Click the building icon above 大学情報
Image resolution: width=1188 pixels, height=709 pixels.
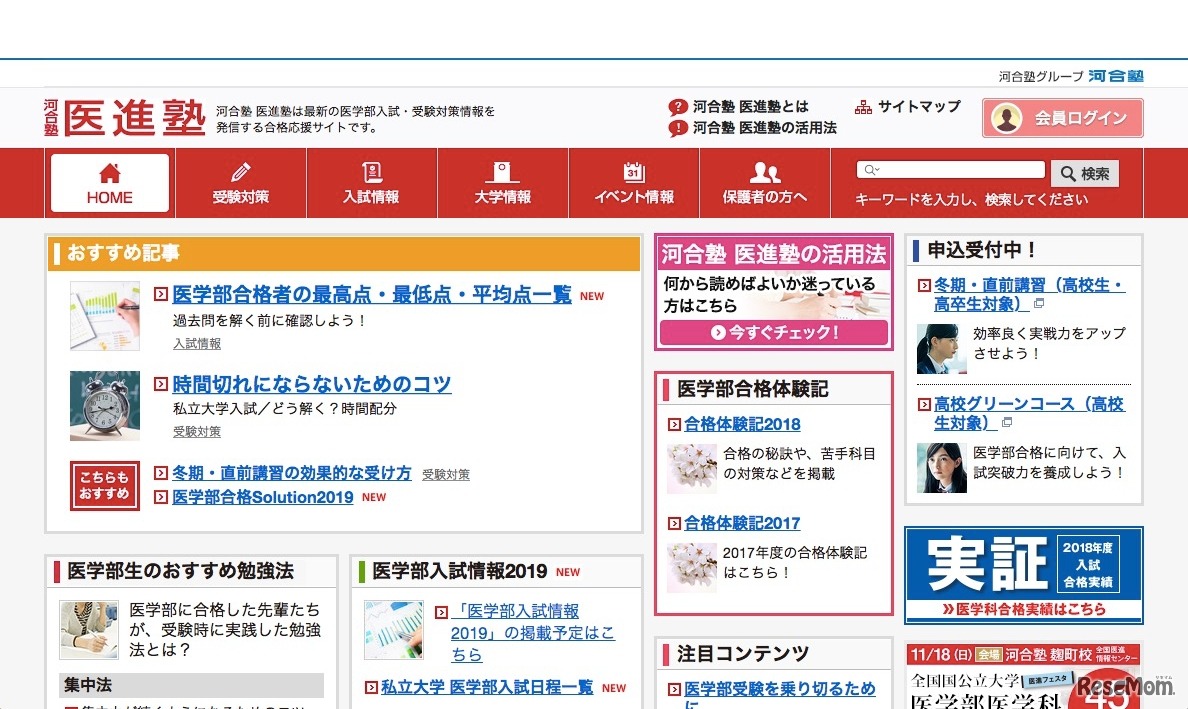tap(502, 171)
